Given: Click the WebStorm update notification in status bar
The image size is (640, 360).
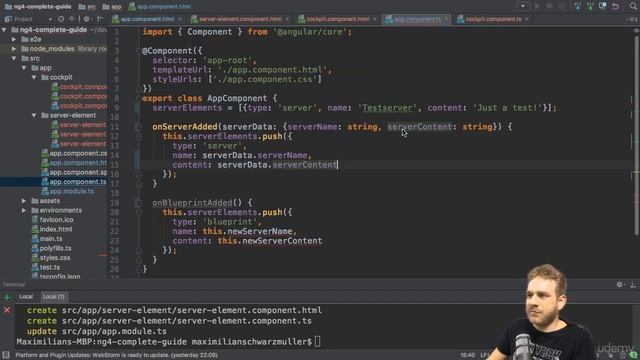Looking at the screenshot, I should point(116,355).
